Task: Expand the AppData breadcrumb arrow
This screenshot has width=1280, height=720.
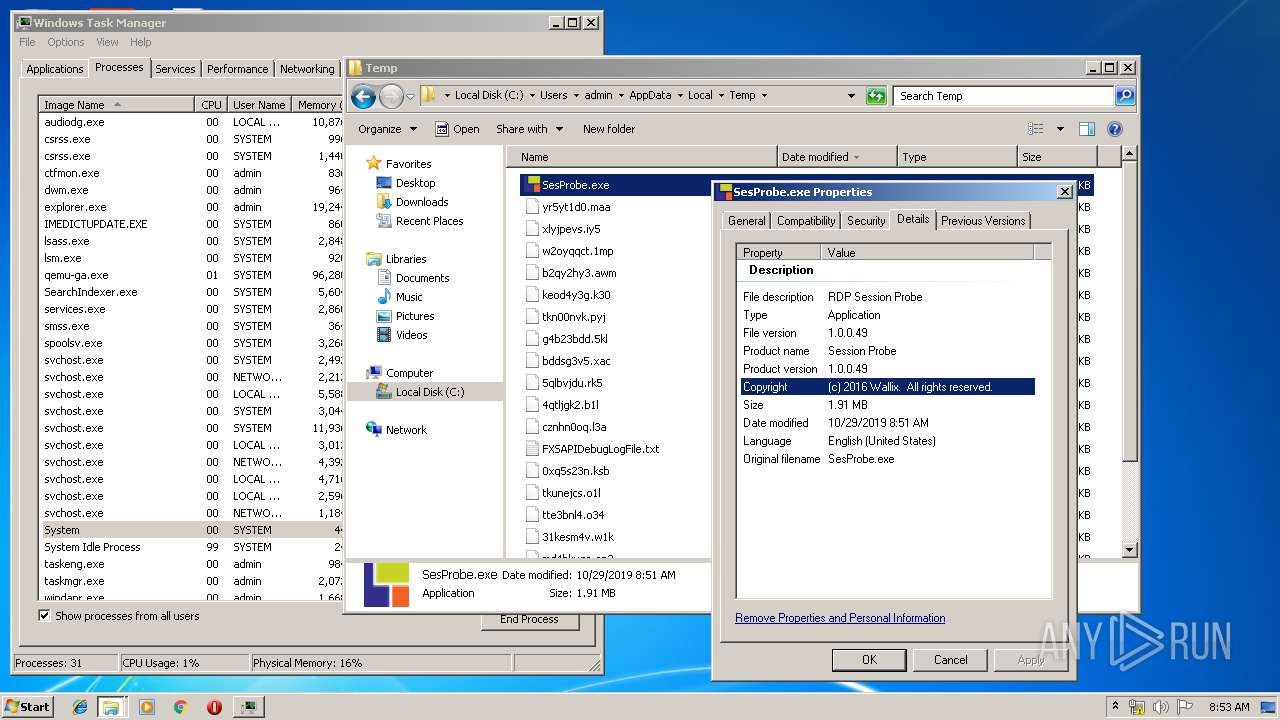Action: point(679,96)
